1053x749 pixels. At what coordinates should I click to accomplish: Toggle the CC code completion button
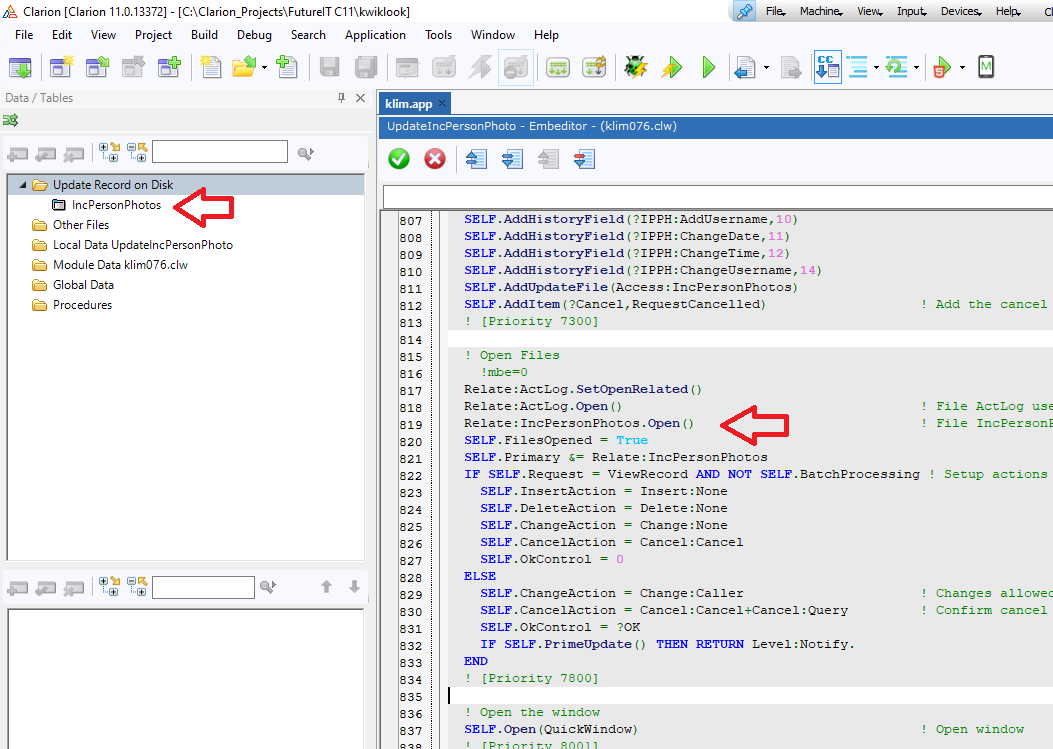click(x=827, y=67)
